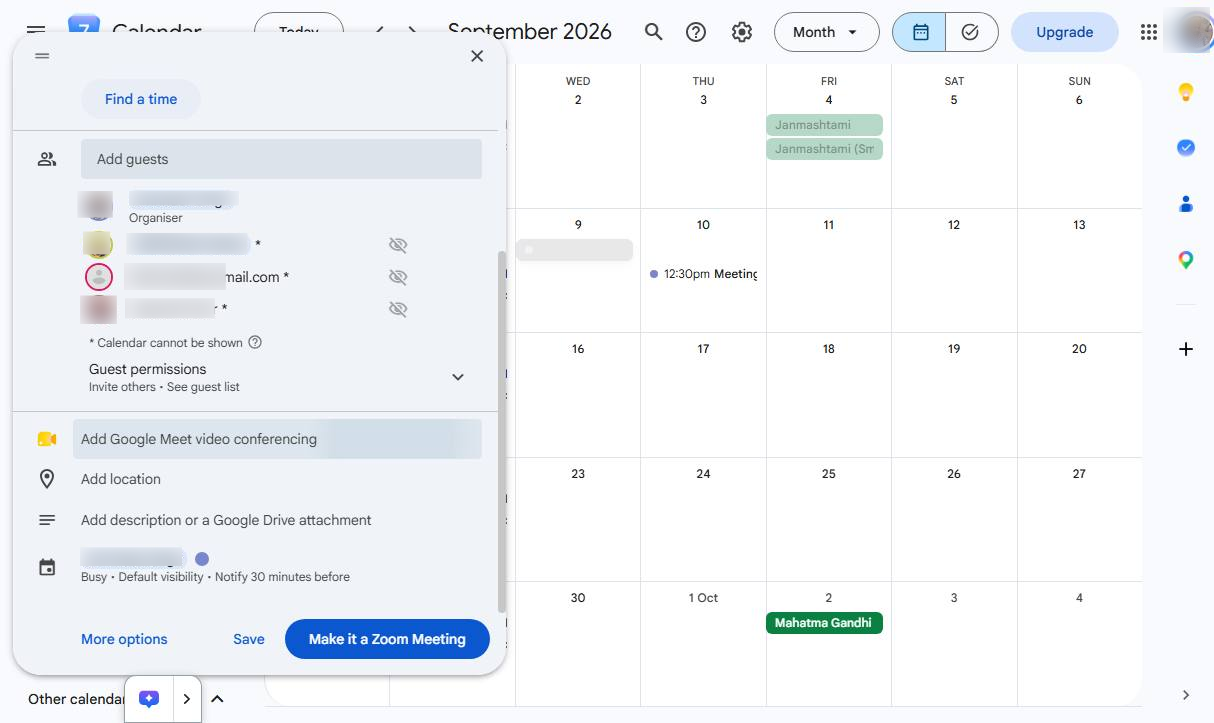Open Tasks in the side panel
Screen dimensions: 1214x723
(1186, 148)
